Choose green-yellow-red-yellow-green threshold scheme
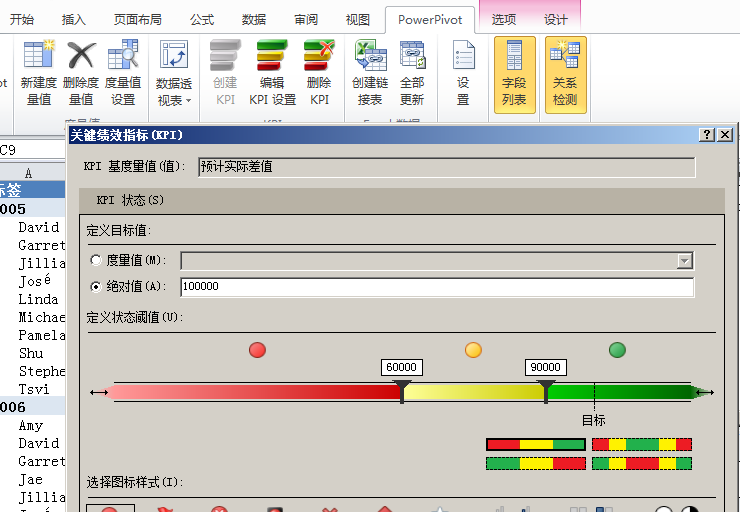Screen dimensions: 740x512 pyautogui.click(x=642, y=463)
